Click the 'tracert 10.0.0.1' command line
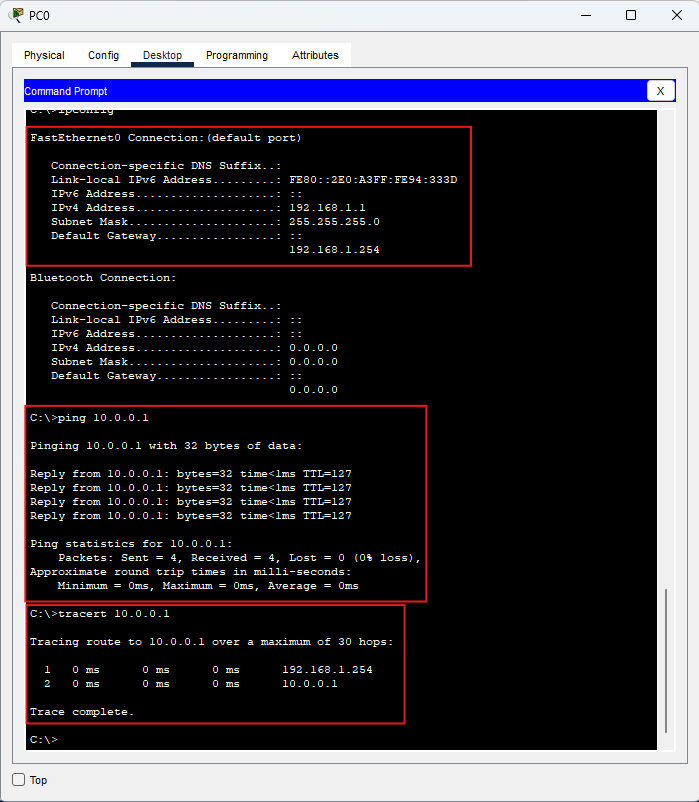 tap(100, 614)
